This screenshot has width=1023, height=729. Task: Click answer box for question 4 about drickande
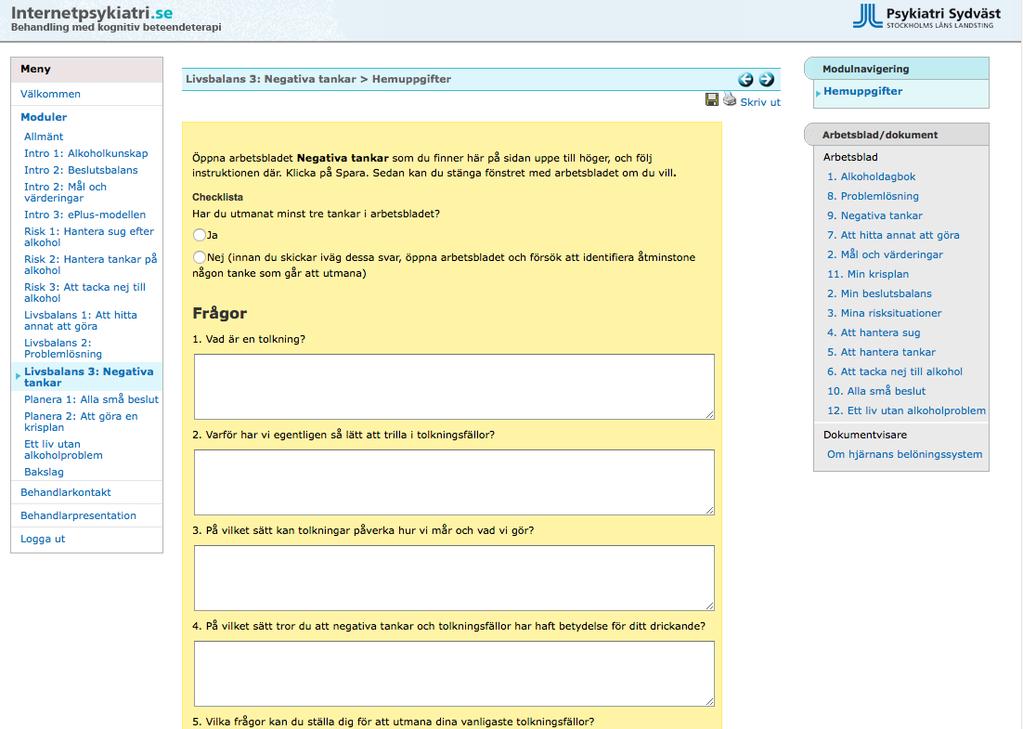(x=454, y=674)
